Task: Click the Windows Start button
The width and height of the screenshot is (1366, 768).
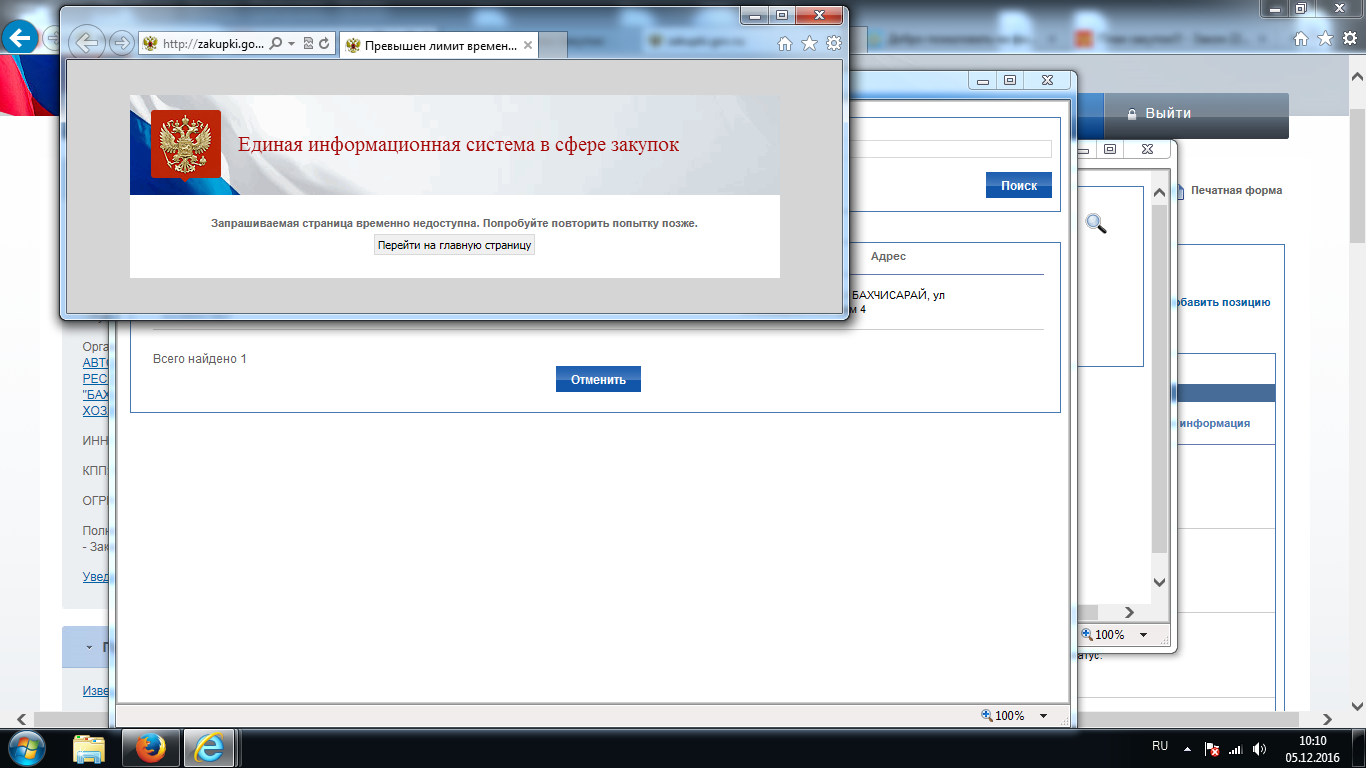Action: tap(27, 747)
